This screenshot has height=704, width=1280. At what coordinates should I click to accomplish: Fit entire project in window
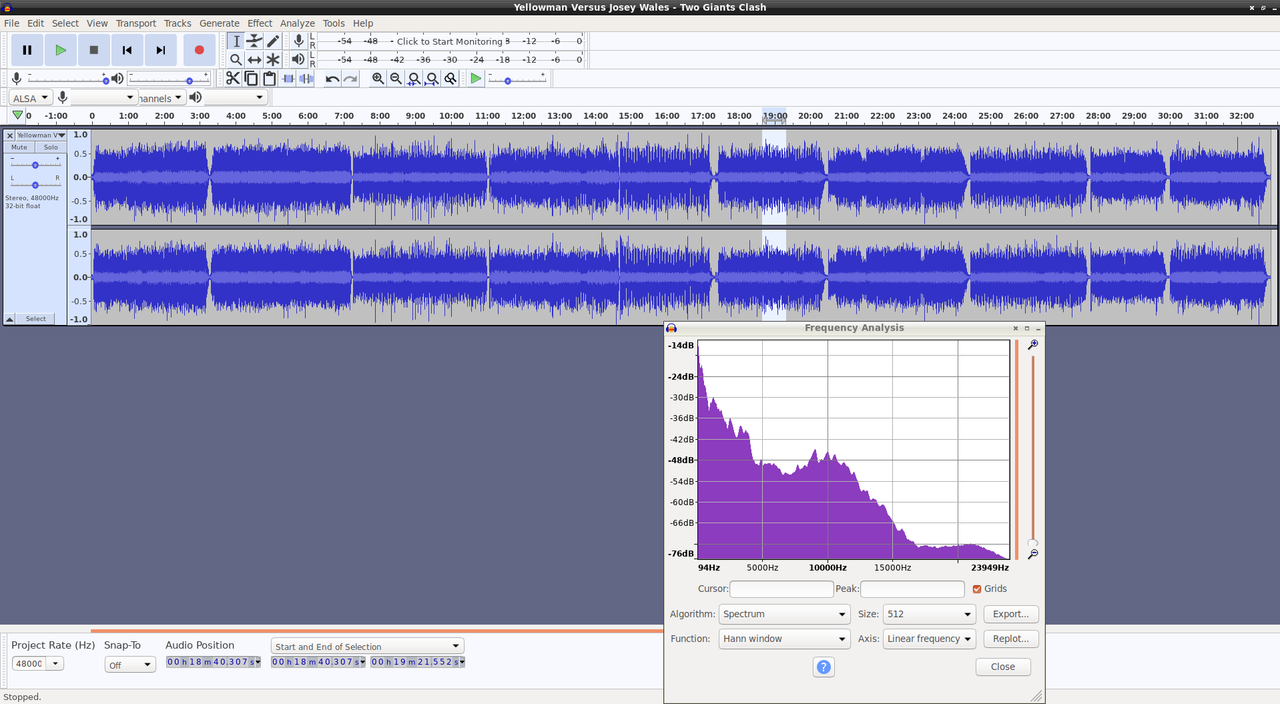click(432, 79)
